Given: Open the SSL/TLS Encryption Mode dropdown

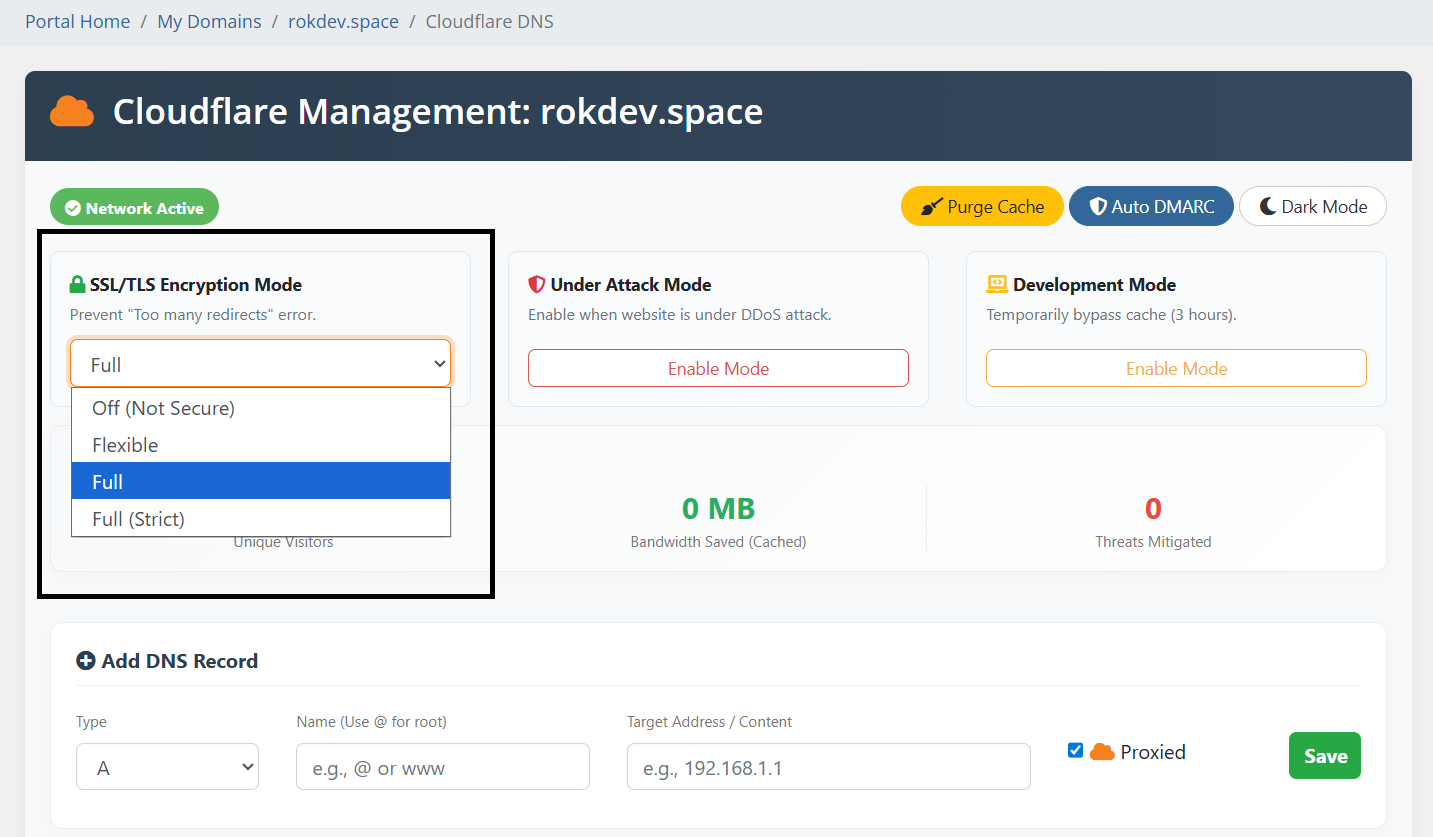Looking at the screenshot, I should (260, 363).
